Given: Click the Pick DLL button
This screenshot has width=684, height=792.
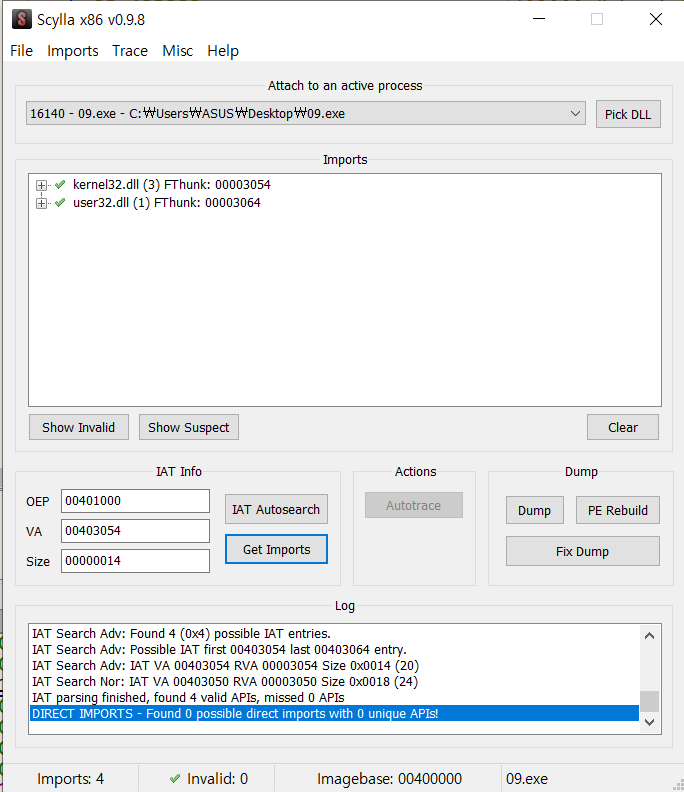Looking at the screenshot, I should tap(628, 114).
